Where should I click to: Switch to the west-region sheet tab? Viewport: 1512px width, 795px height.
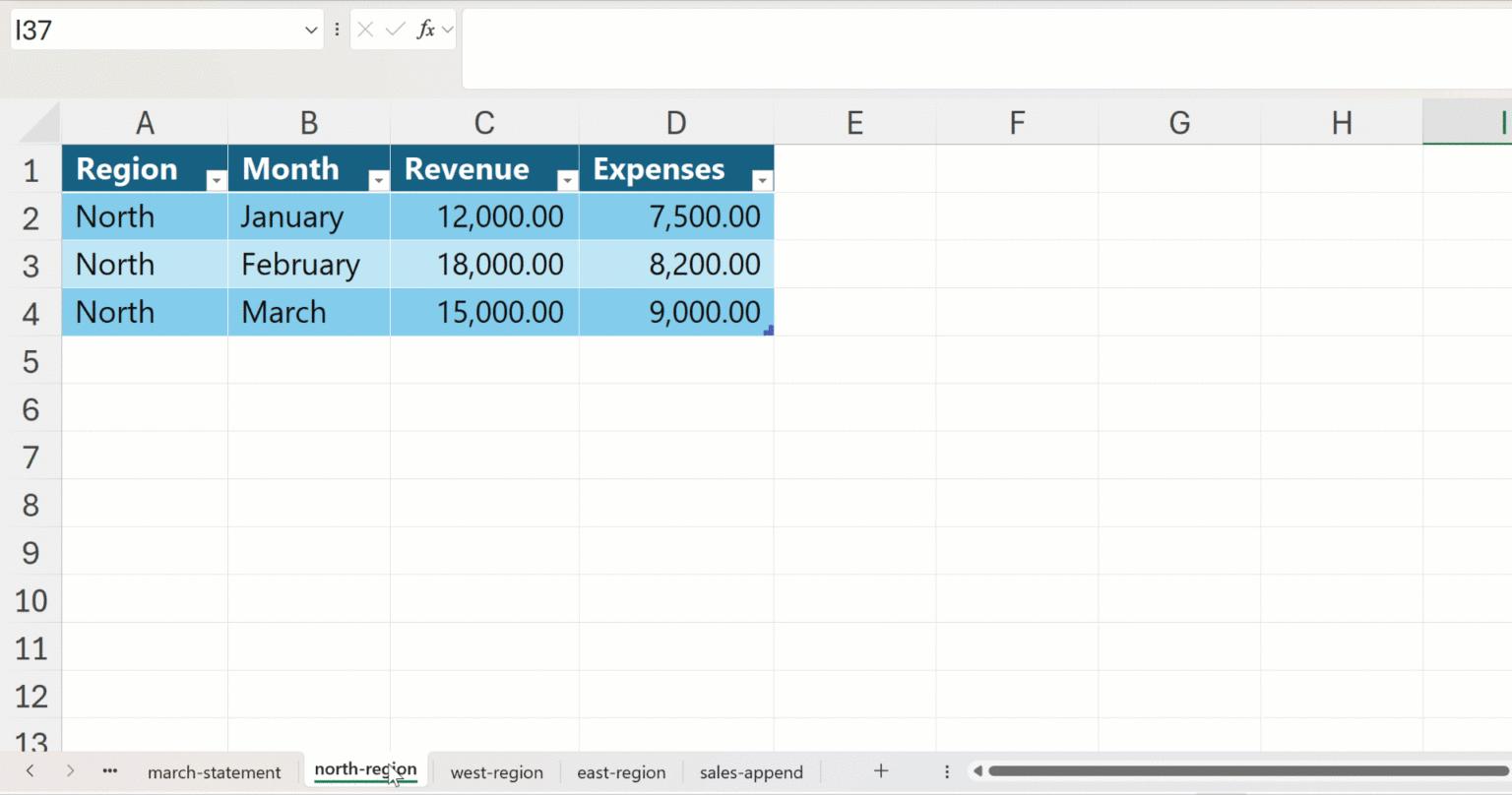point(496,772)
